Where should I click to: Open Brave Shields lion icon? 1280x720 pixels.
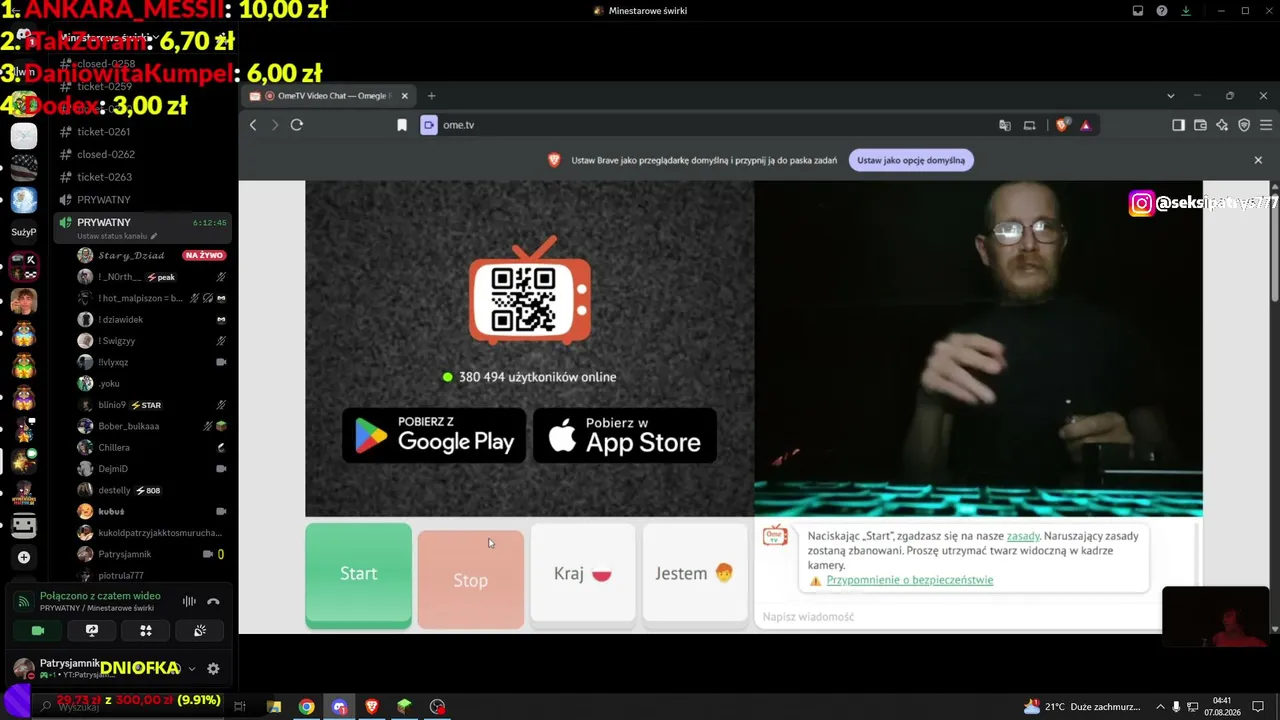(1062, 125)
